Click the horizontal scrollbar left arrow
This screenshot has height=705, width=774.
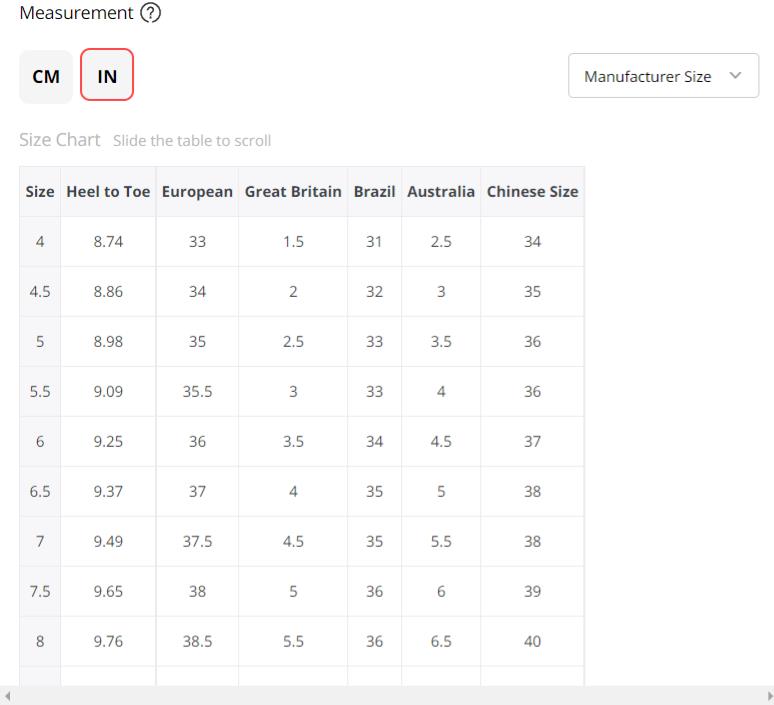[x=8, y=696]
